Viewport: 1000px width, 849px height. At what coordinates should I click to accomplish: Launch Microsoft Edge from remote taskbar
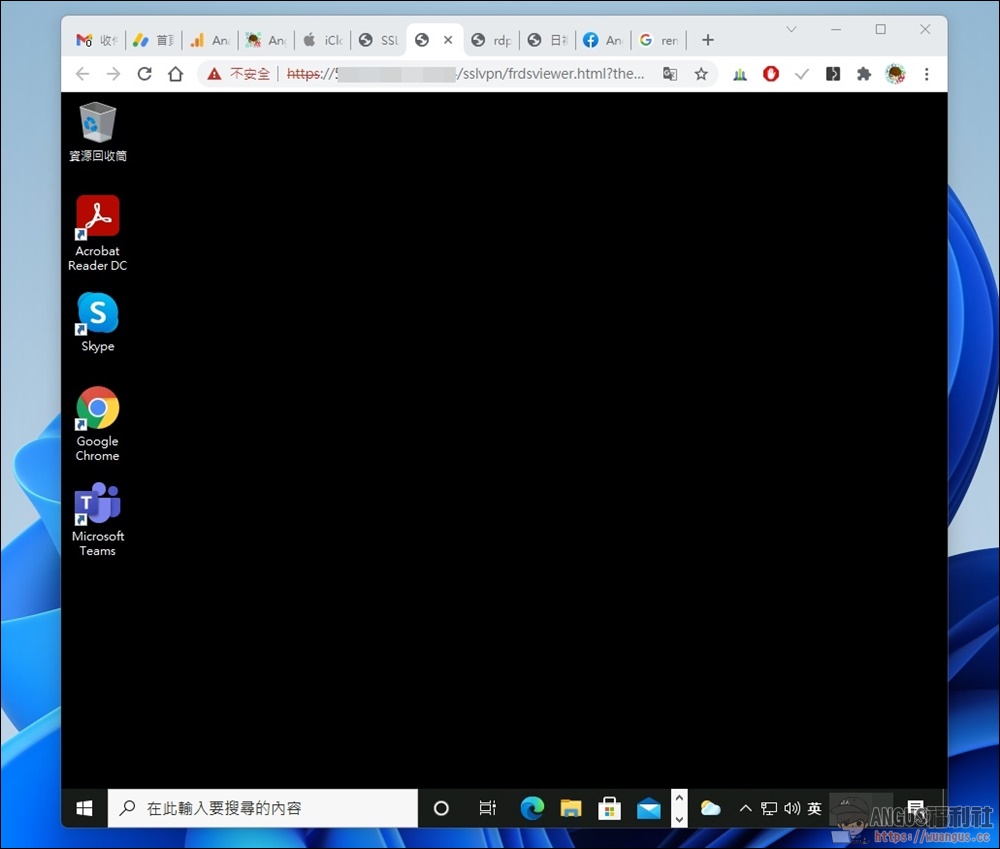(532, 809)
